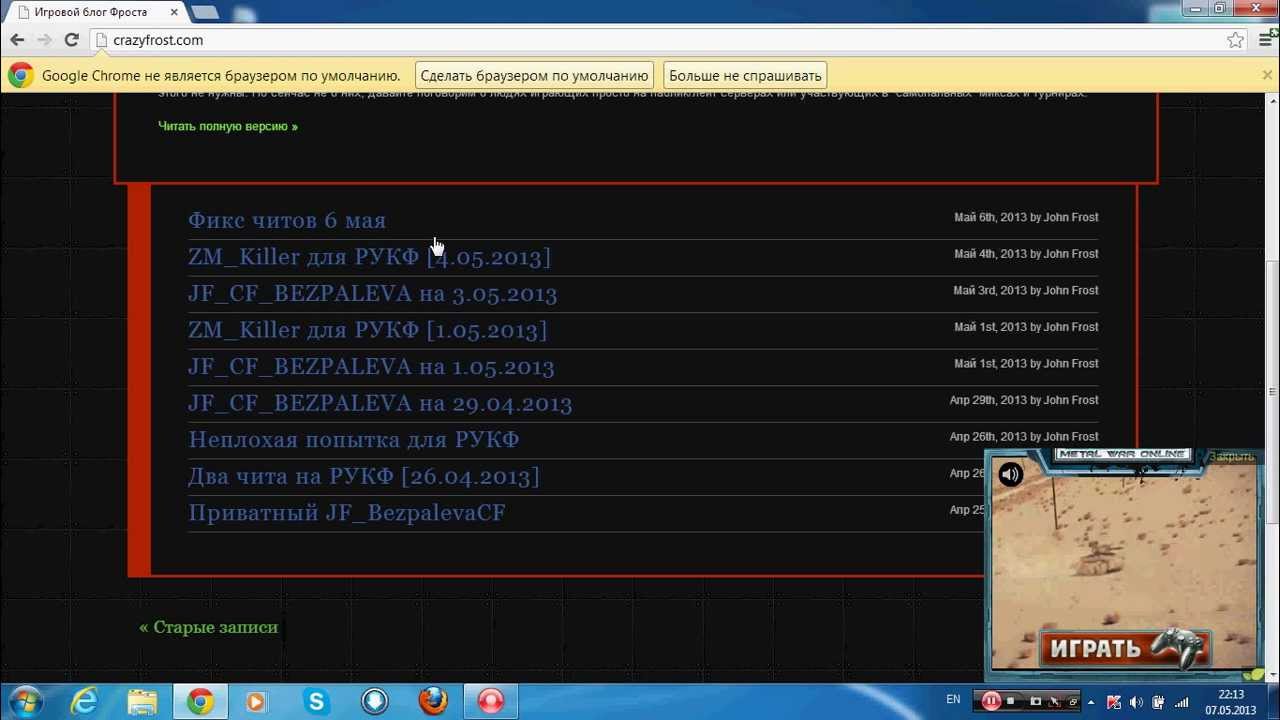The height and width of the screenshot is (720, 1280).
Task: Click the 'ИГРАТЬ' button in the ad
Action: pos(1125,648)
